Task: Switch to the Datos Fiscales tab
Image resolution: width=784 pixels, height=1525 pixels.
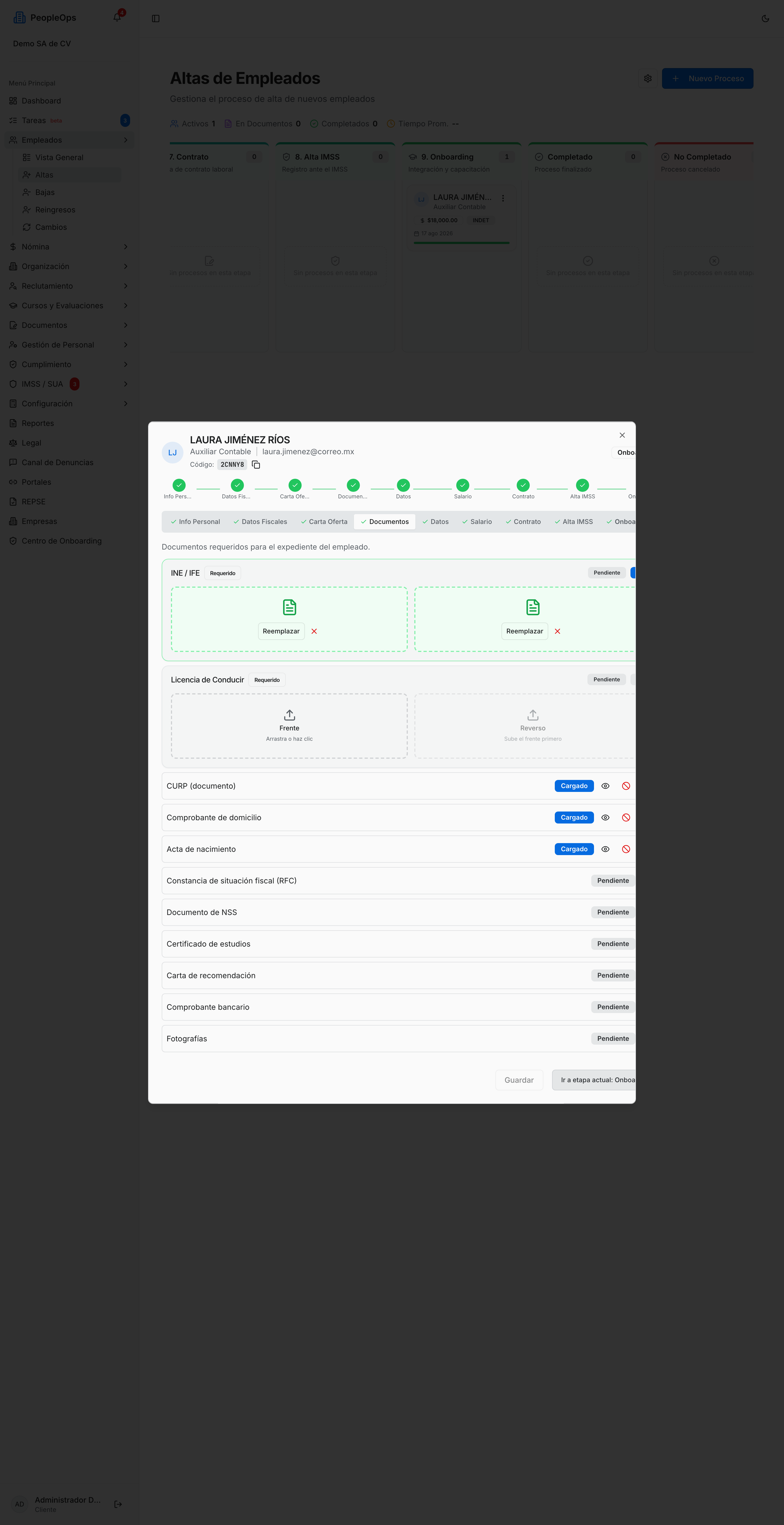Action: [260, 521]
